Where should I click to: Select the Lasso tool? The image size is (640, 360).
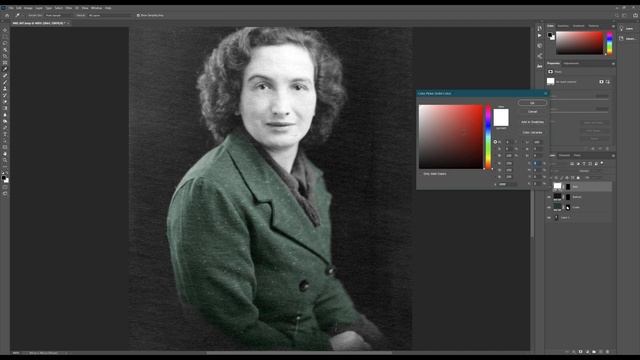pos(5,43)
